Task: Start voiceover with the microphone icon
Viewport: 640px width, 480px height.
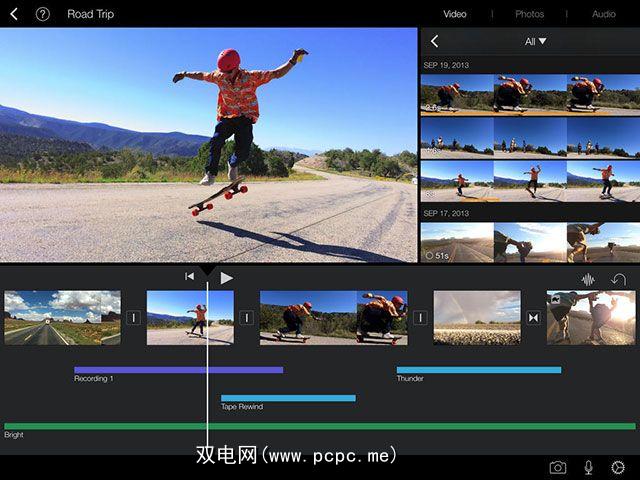Action: pyautogui.click(x=588, y=467)
